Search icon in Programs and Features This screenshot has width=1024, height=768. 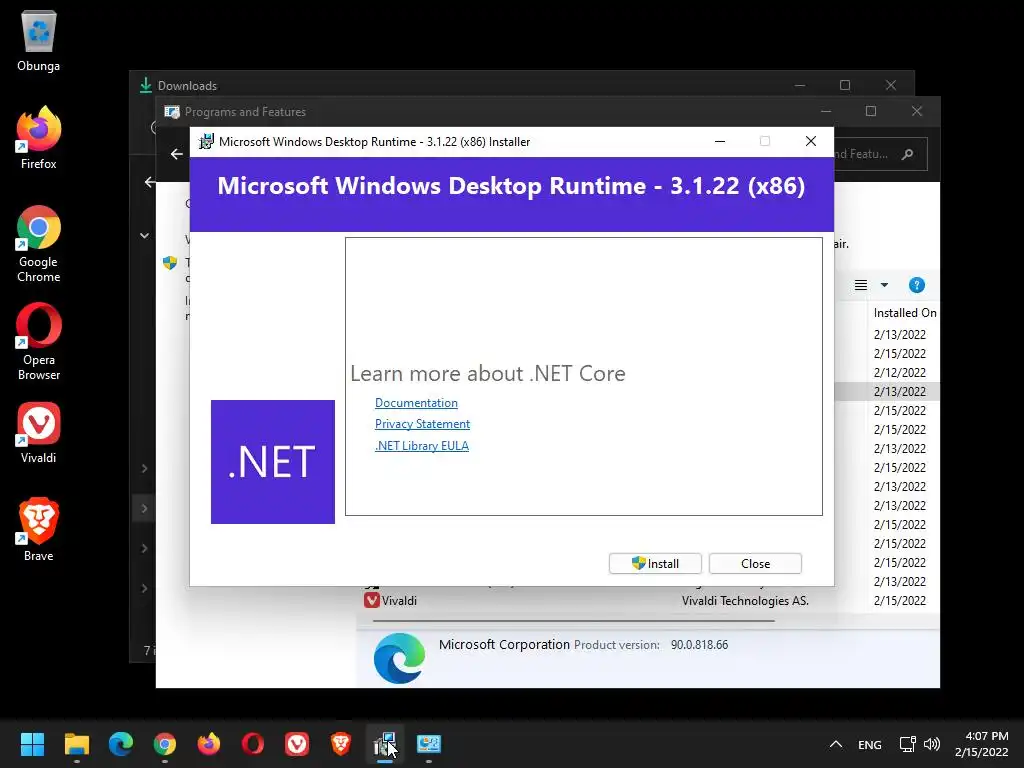point(907,154)
